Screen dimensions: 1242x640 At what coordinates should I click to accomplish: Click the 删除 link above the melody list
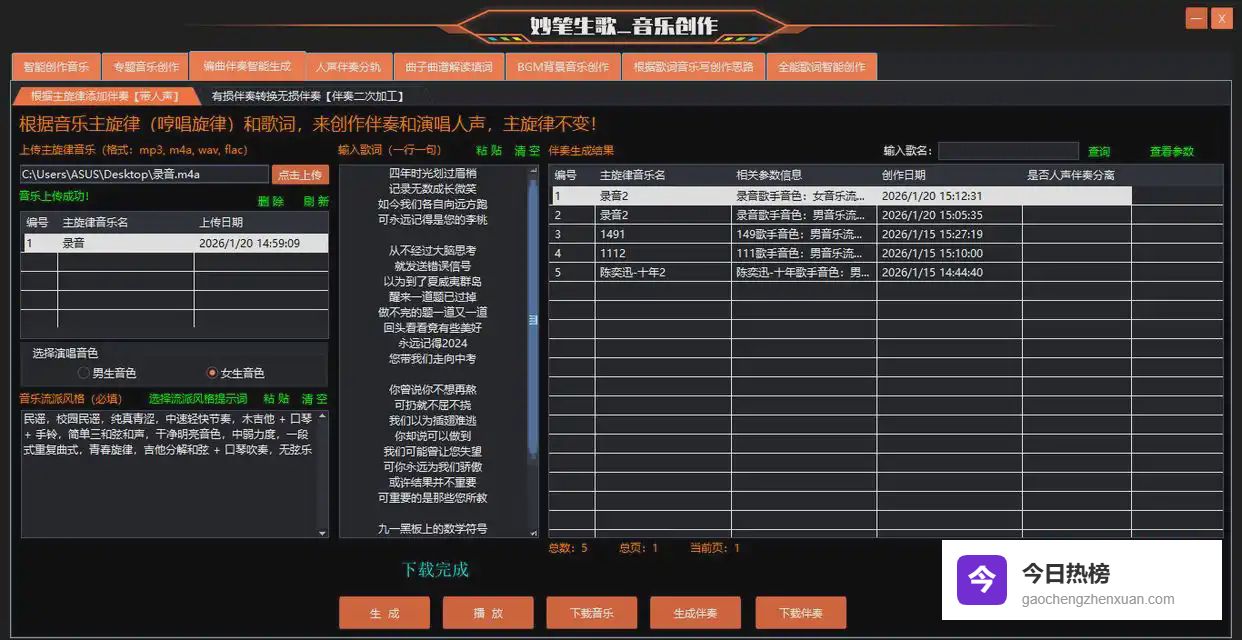click(x=270, y=201)
